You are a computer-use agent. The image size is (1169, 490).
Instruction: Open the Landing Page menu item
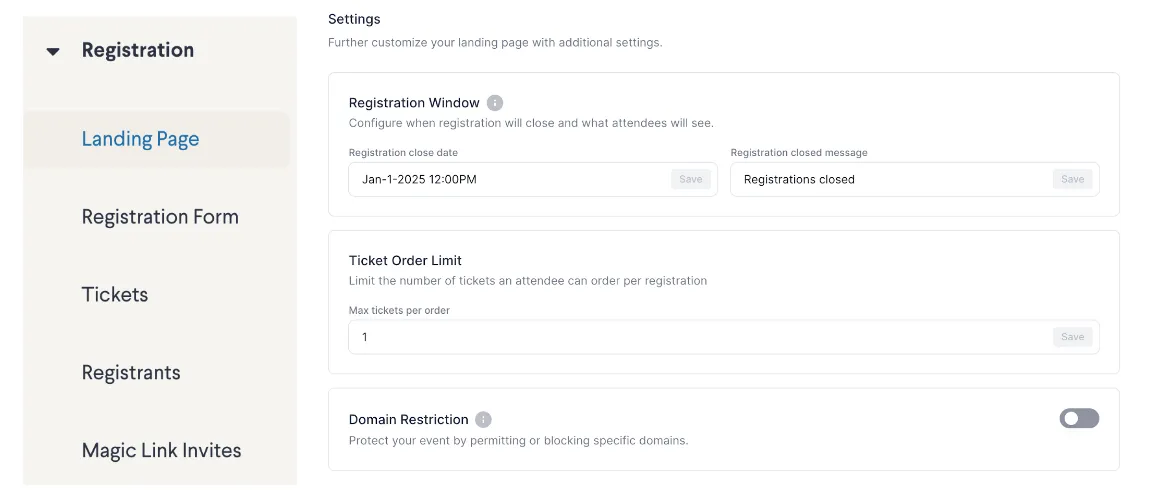140,139
